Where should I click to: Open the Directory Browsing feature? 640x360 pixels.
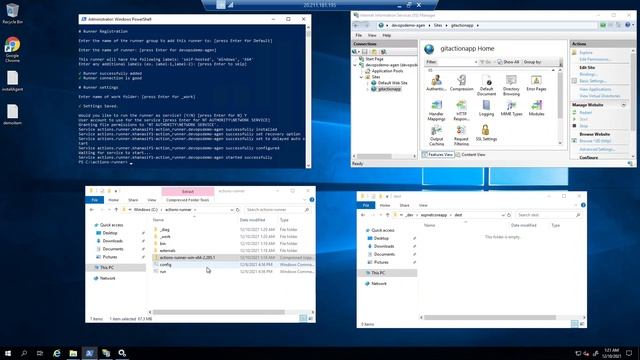click(x=511, y=85)
